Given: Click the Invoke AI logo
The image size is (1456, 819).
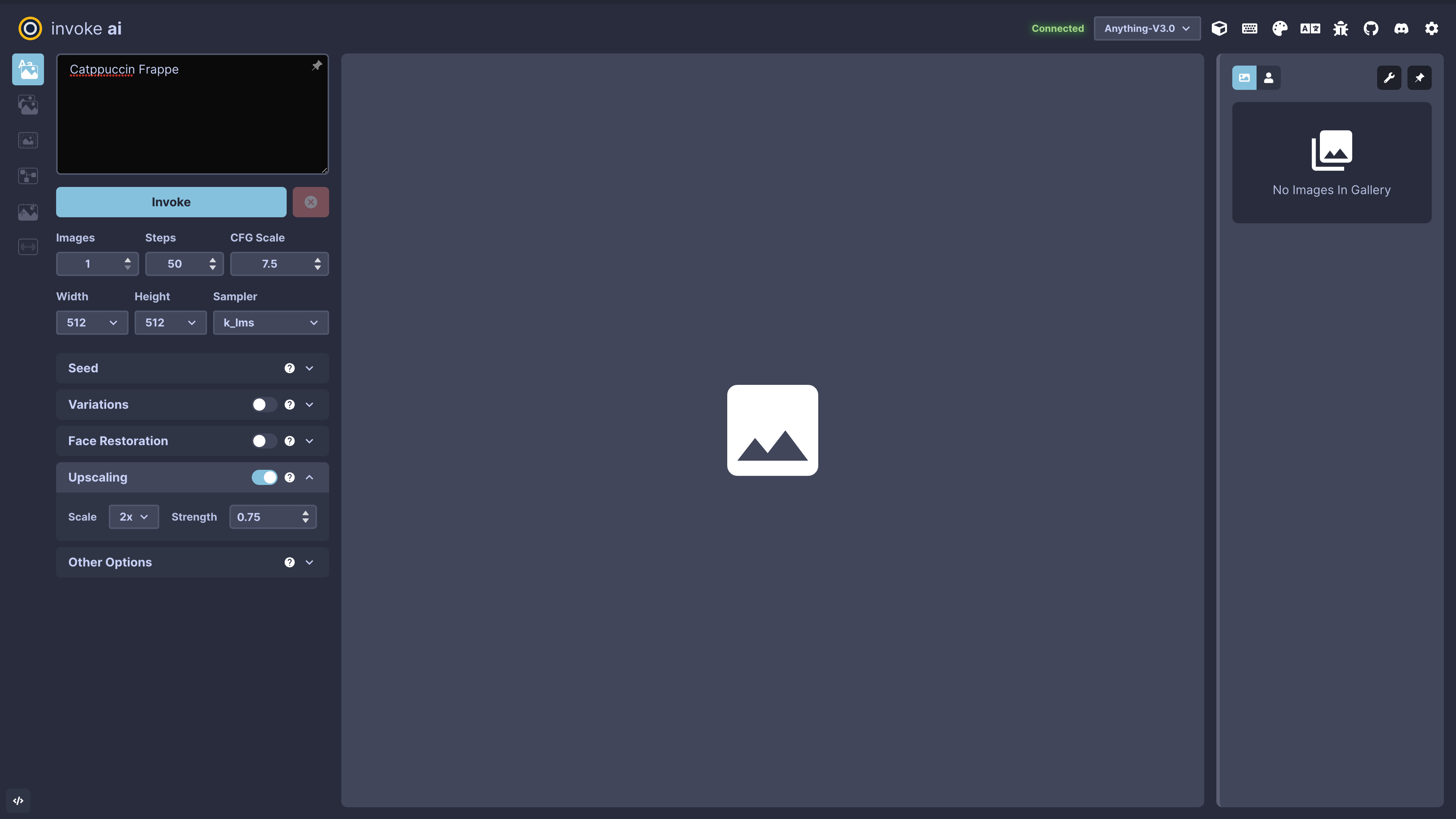Looking at the screenshot, I should point(30,28).
